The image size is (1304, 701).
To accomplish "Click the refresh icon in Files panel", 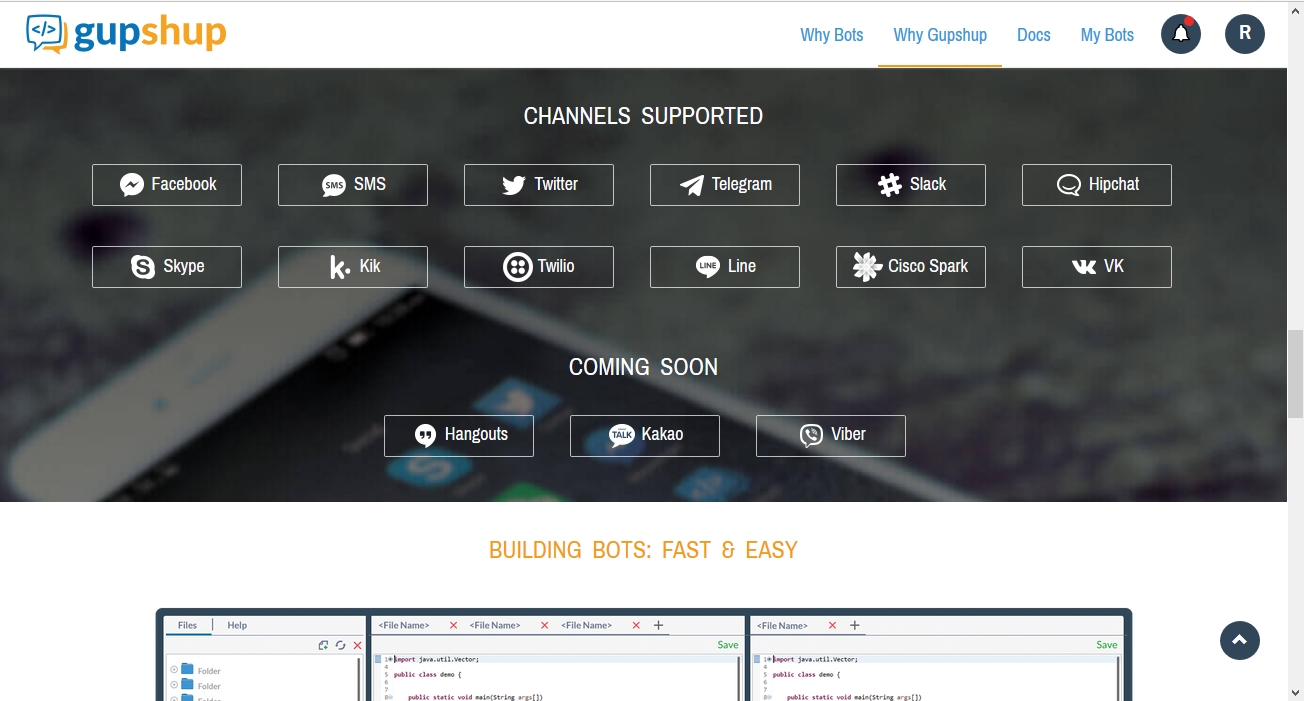I will (x=340, y=646).
